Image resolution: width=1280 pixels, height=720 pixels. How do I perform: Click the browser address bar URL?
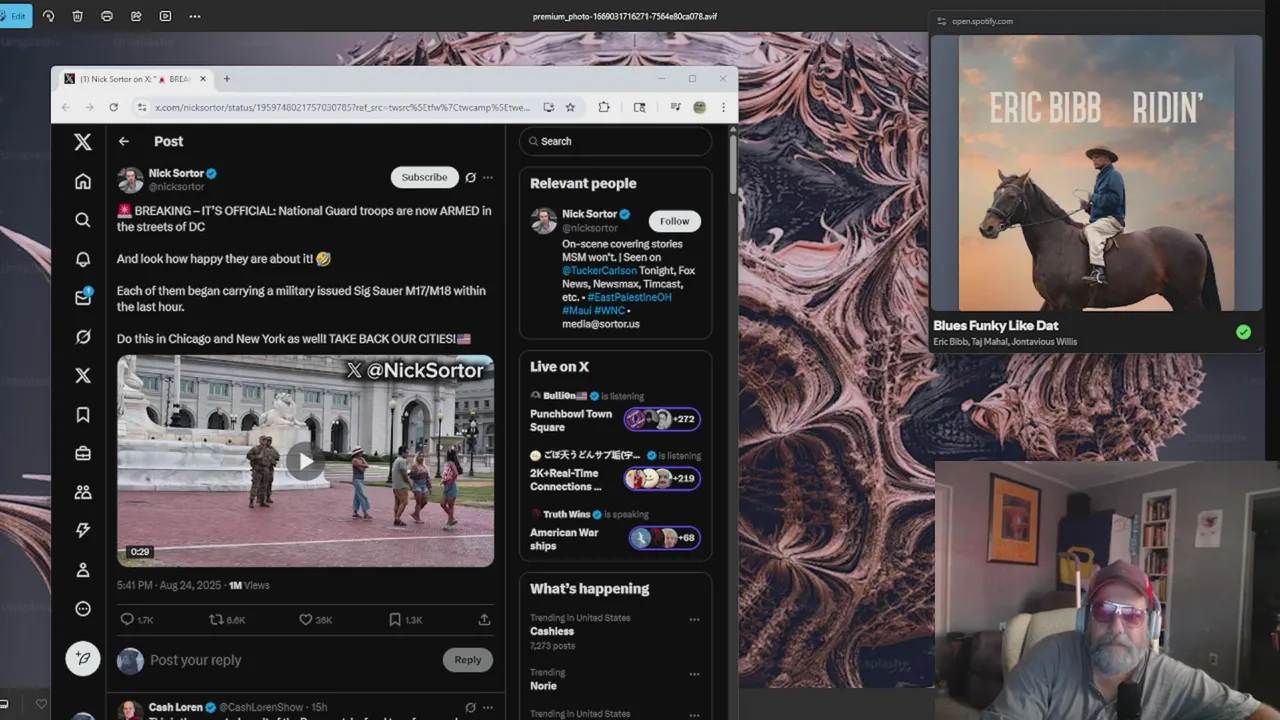point(342,107)
